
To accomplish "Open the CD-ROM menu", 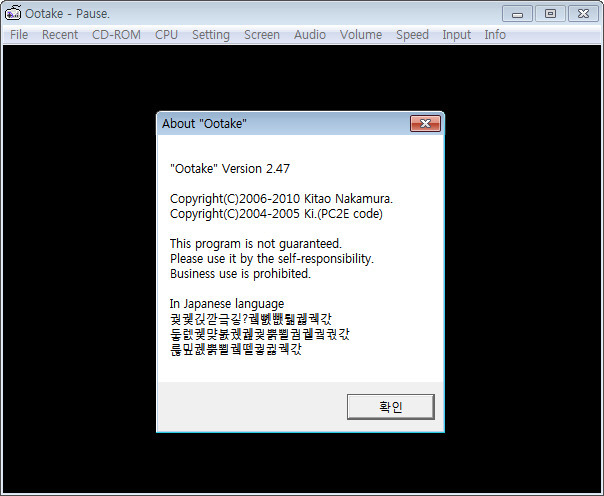I will click(x=116, y=35).
